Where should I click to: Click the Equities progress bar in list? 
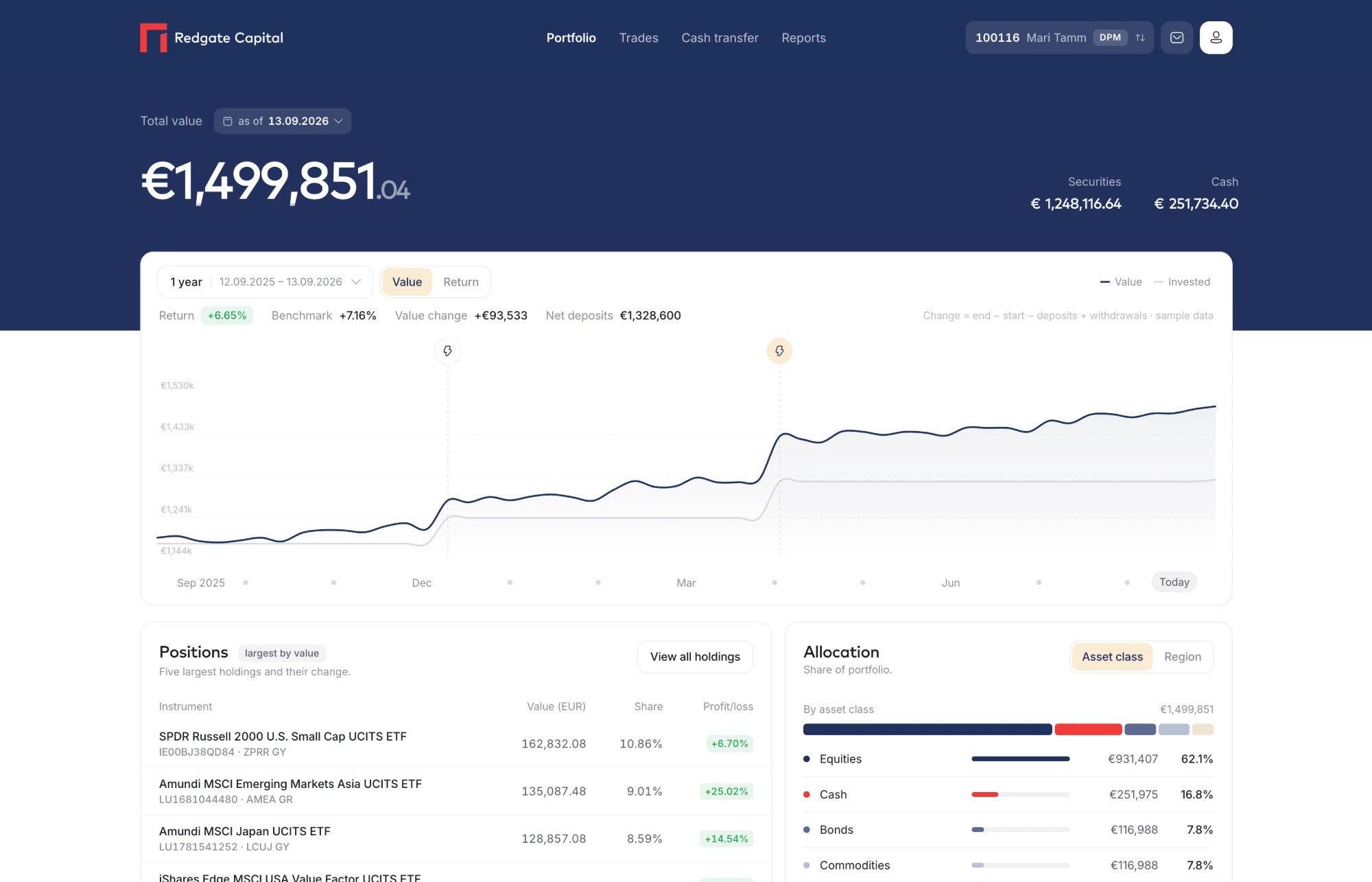click(1020, 759)
